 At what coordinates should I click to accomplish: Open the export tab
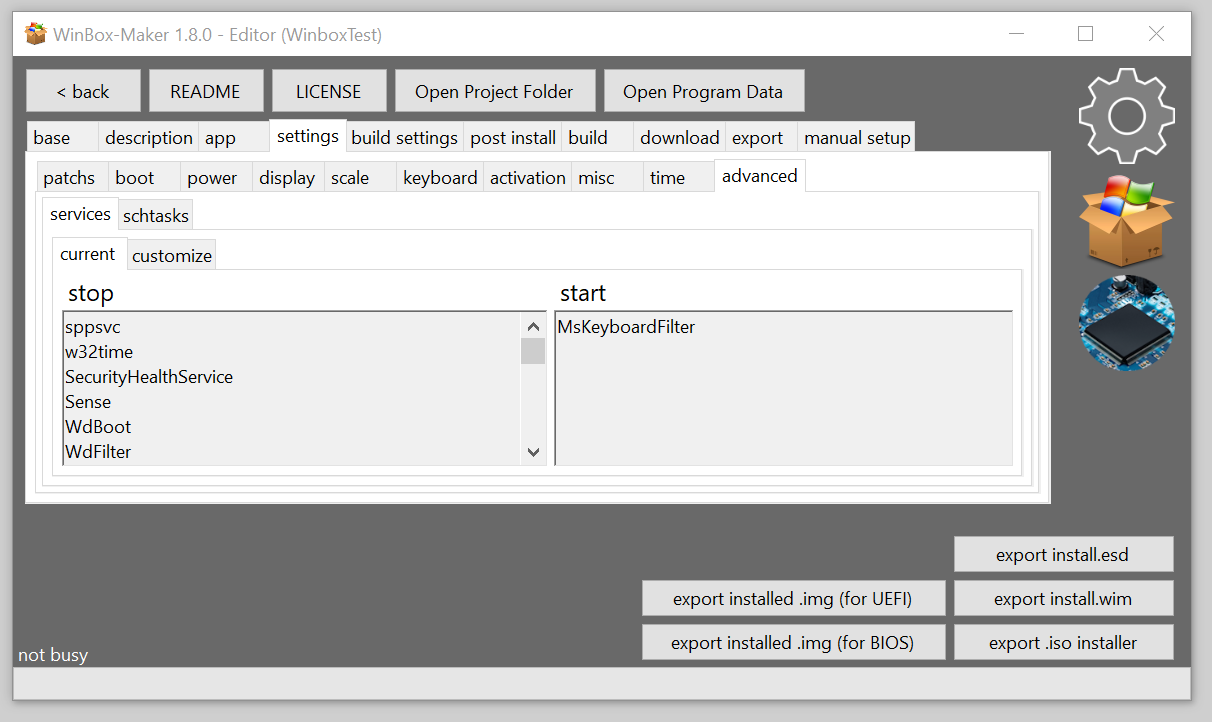pyautogui.click(x=761, y=137)
